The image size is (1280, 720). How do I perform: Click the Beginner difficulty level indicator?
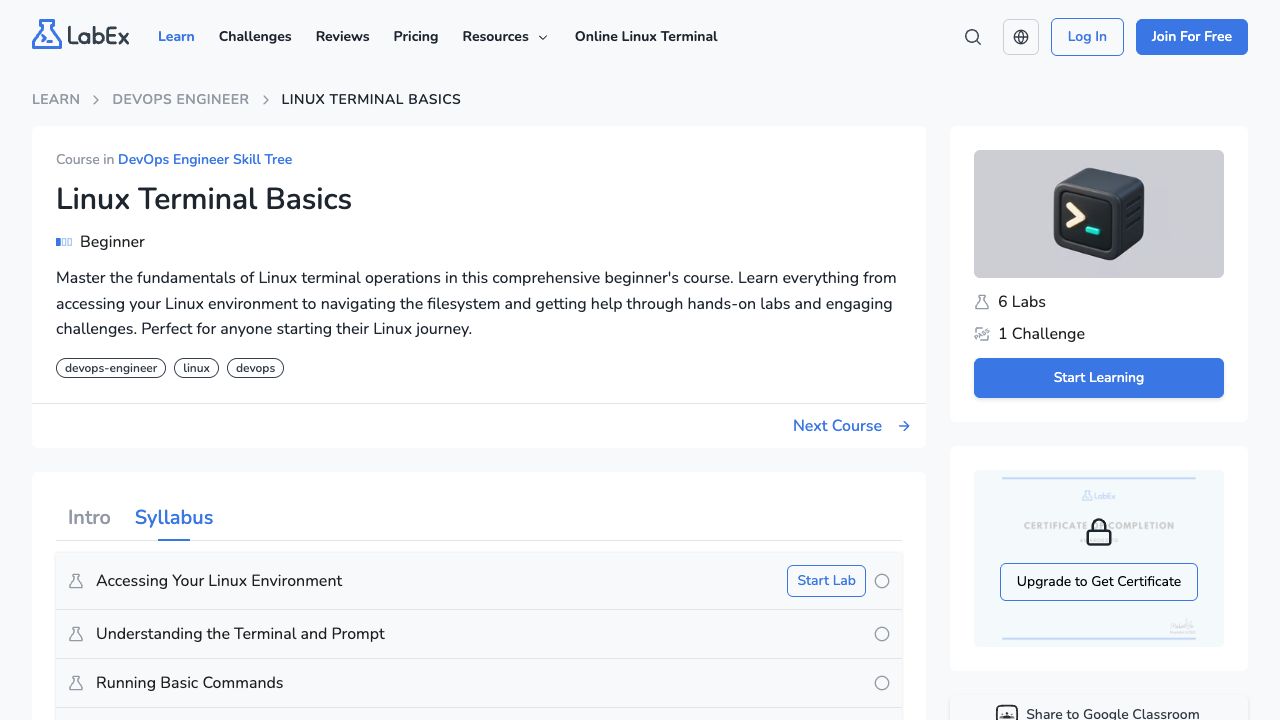[x=64, y=242]
